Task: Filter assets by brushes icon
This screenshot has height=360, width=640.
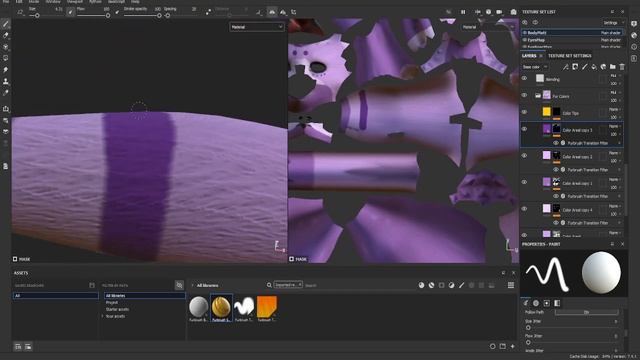Action: tap(461, 285)
